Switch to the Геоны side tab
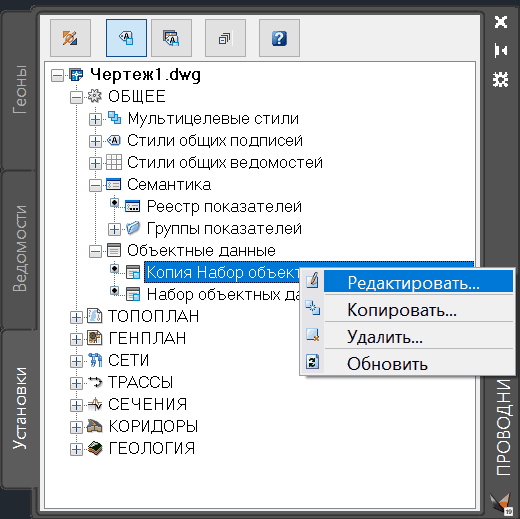520x519 pixels. tap(19, 89)
